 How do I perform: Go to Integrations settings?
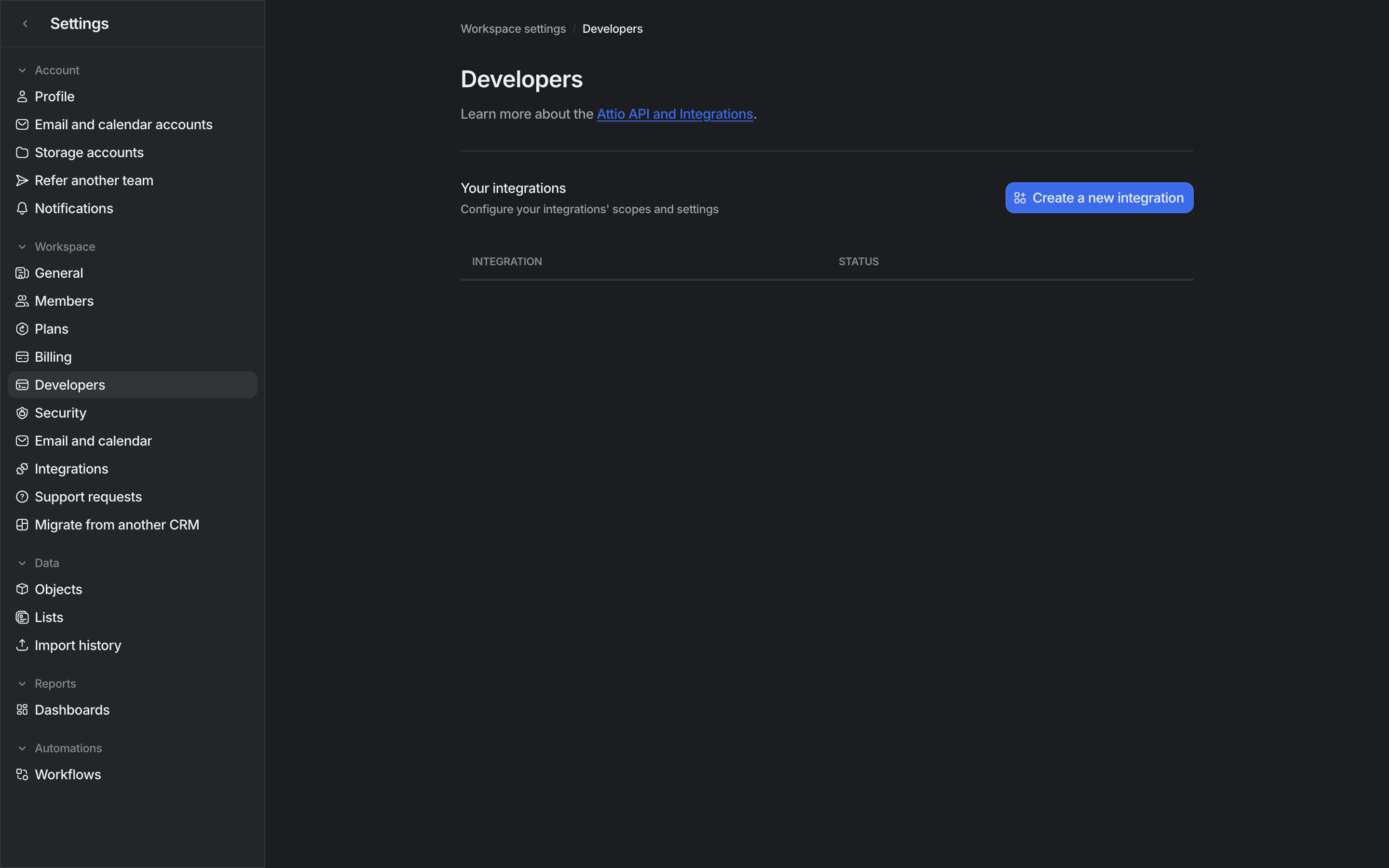pyautogui.click(x=133, y=469)
